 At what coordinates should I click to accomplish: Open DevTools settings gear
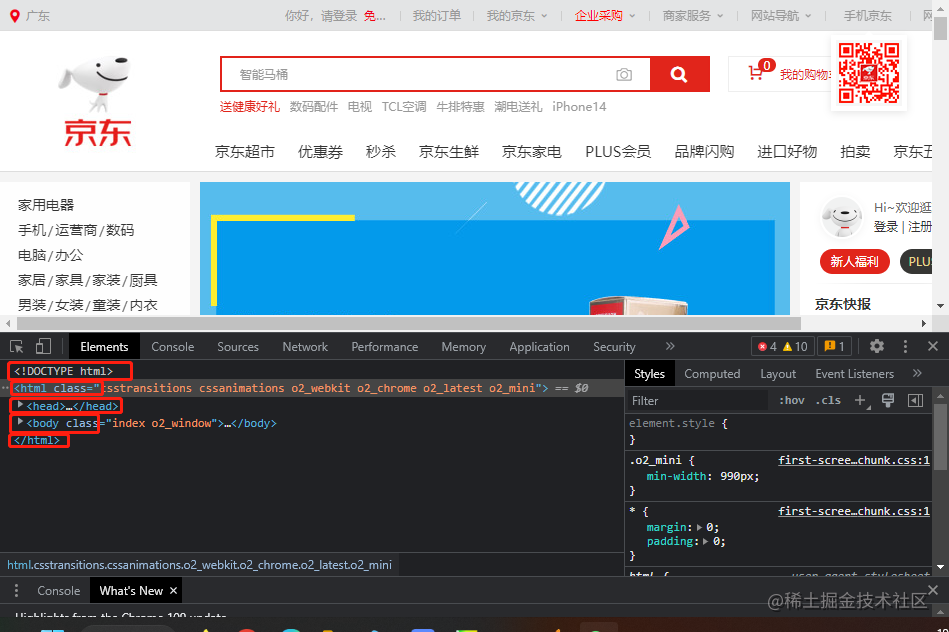(877, 346)
